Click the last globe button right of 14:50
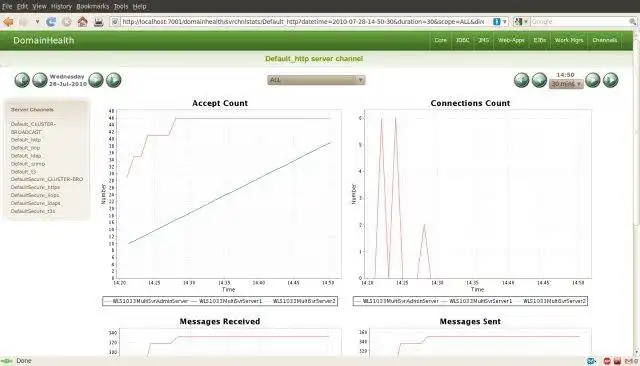The height and width of the screenshot is (366, 640). pos(610,80)
